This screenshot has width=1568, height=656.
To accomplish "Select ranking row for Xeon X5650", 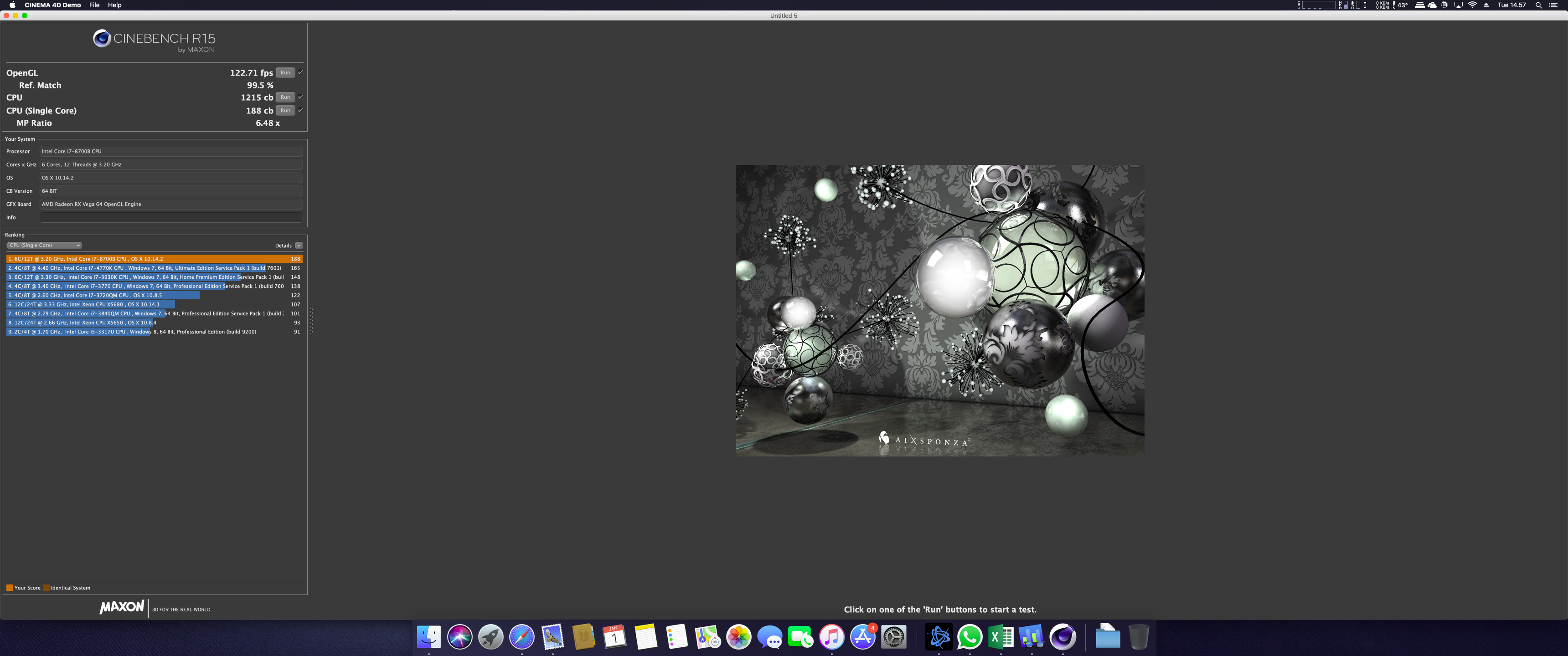I will 155,323.
